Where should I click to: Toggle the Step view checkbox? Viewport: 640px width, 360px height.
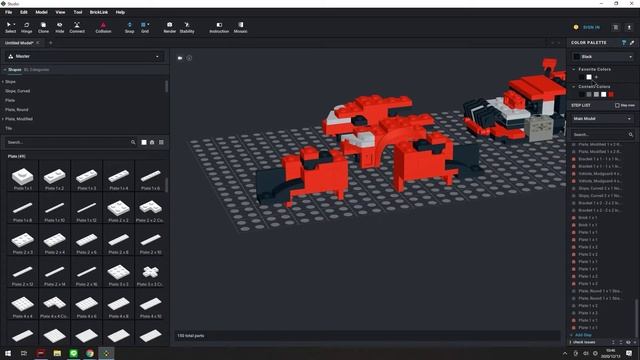pyautogui.click(x=617, y=105)
